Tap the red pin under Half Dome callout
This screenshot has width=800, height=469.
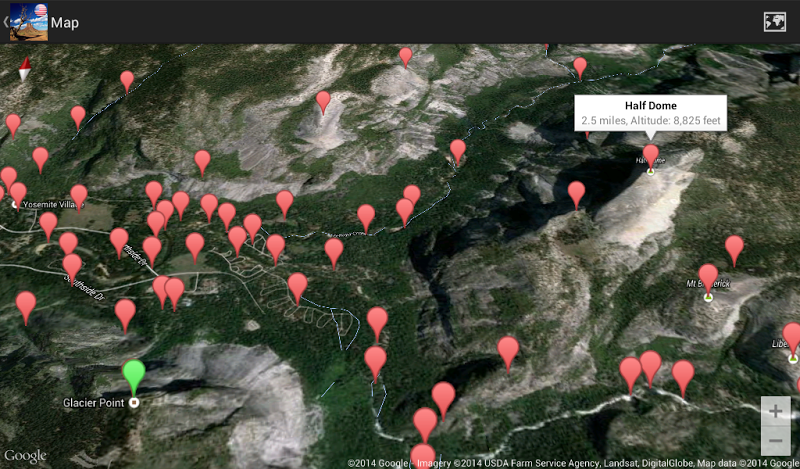651,157
